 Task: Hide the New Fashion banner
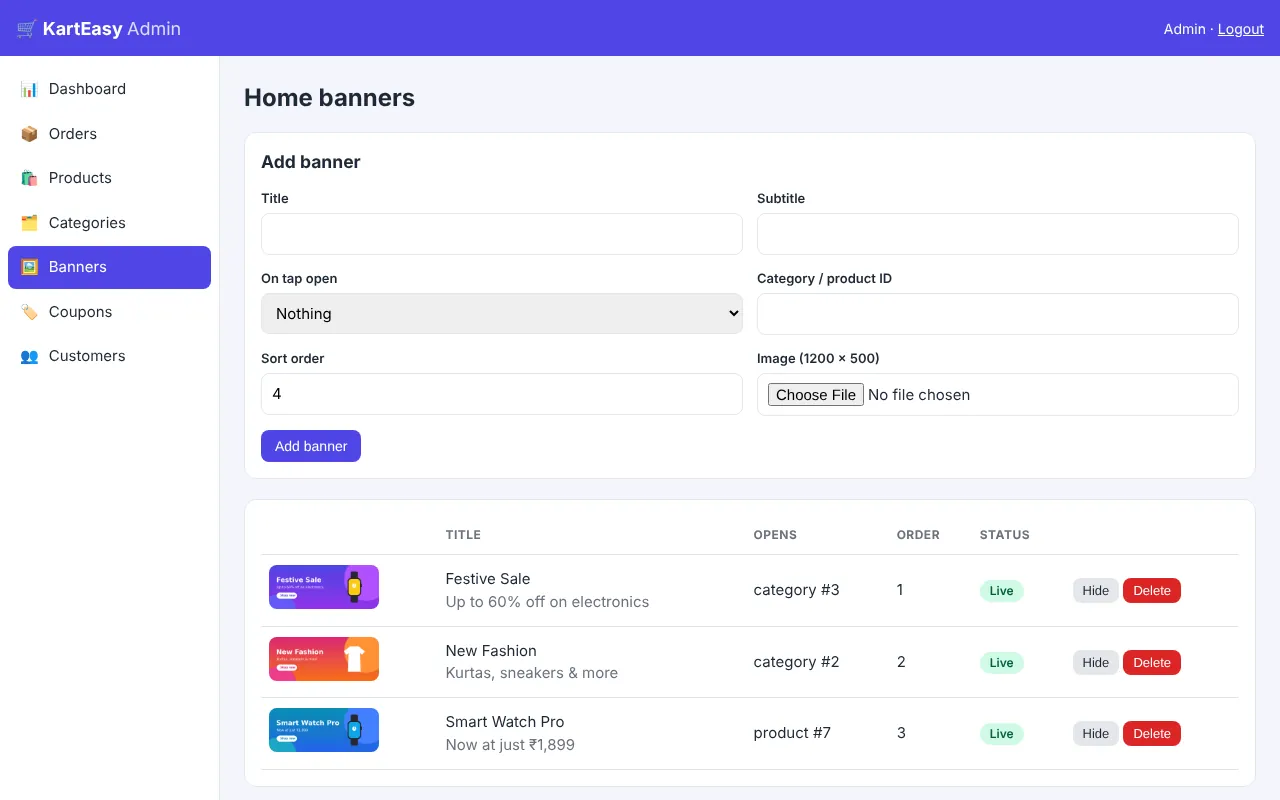pos(1096,662)
